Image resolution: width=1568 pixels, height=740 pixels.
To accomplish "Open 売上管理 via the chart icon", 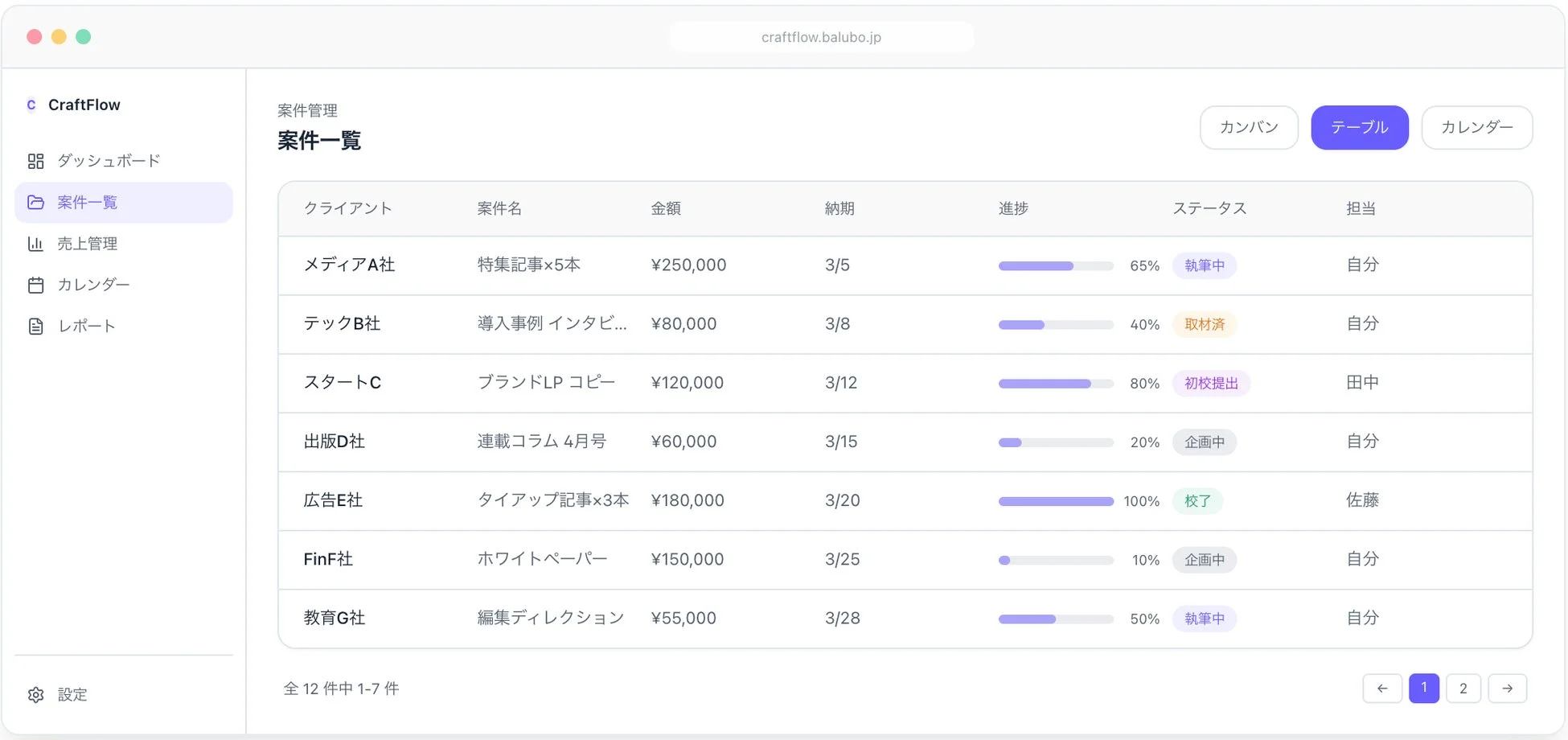I will tap(35, 243).
